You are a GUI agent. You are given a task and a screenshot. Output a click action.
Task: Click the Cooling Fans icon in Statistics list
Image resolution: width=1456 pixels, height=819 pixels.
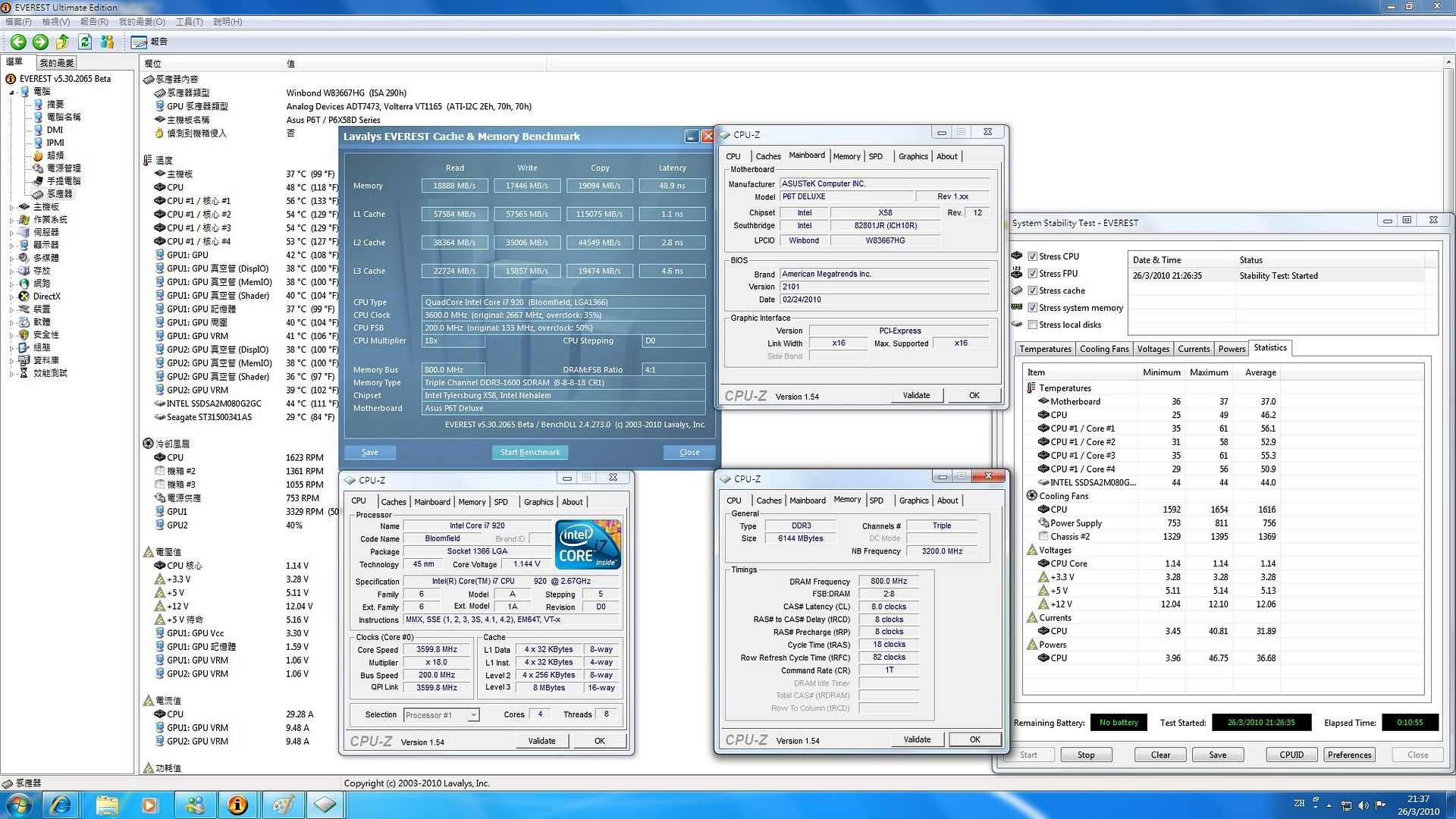[1032, 496]
